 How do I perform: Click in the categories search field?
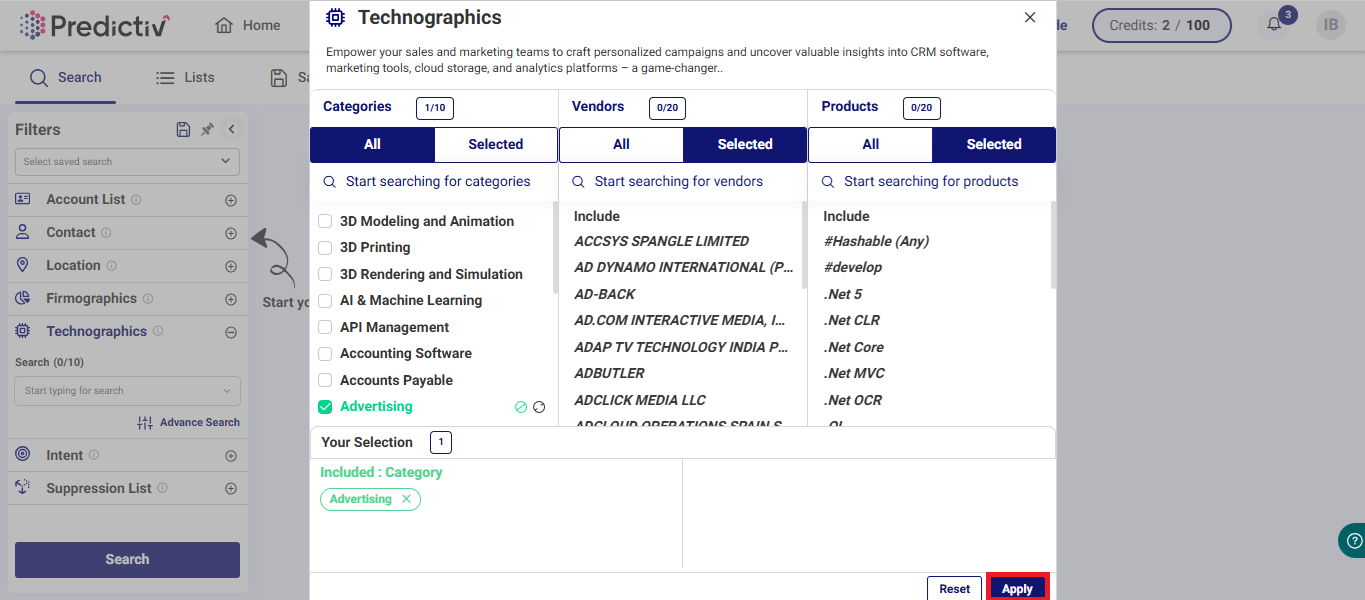[434, 182]
